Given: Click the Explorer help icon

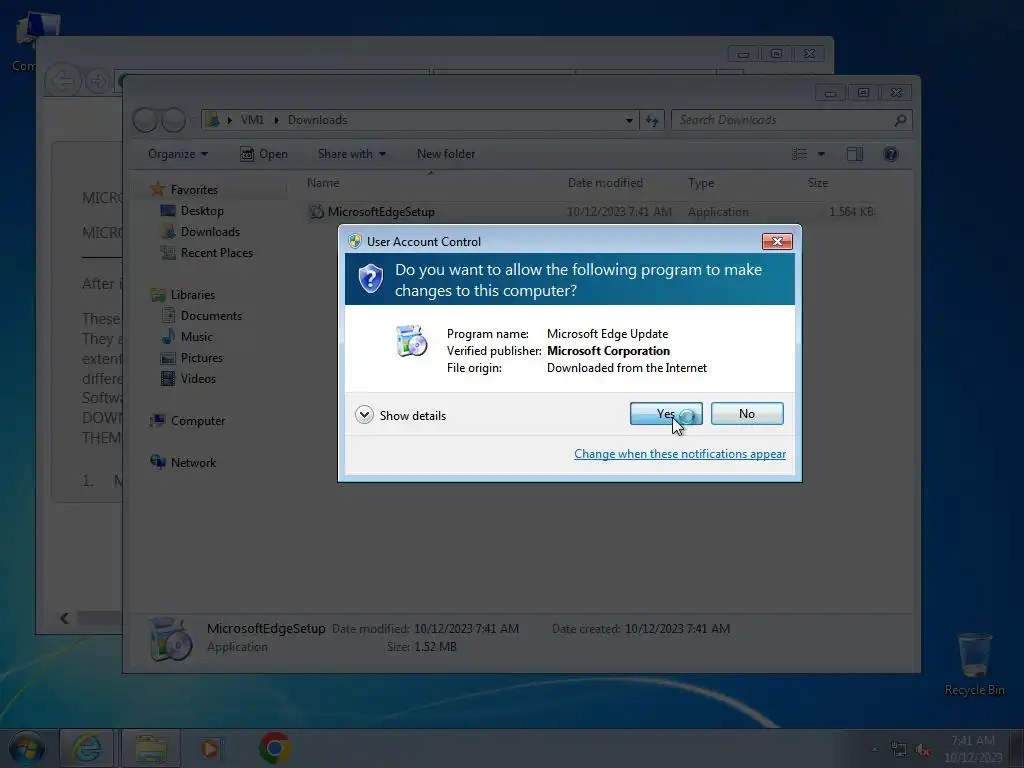Looking at the screenshot, I should click(x=890, y=154).
